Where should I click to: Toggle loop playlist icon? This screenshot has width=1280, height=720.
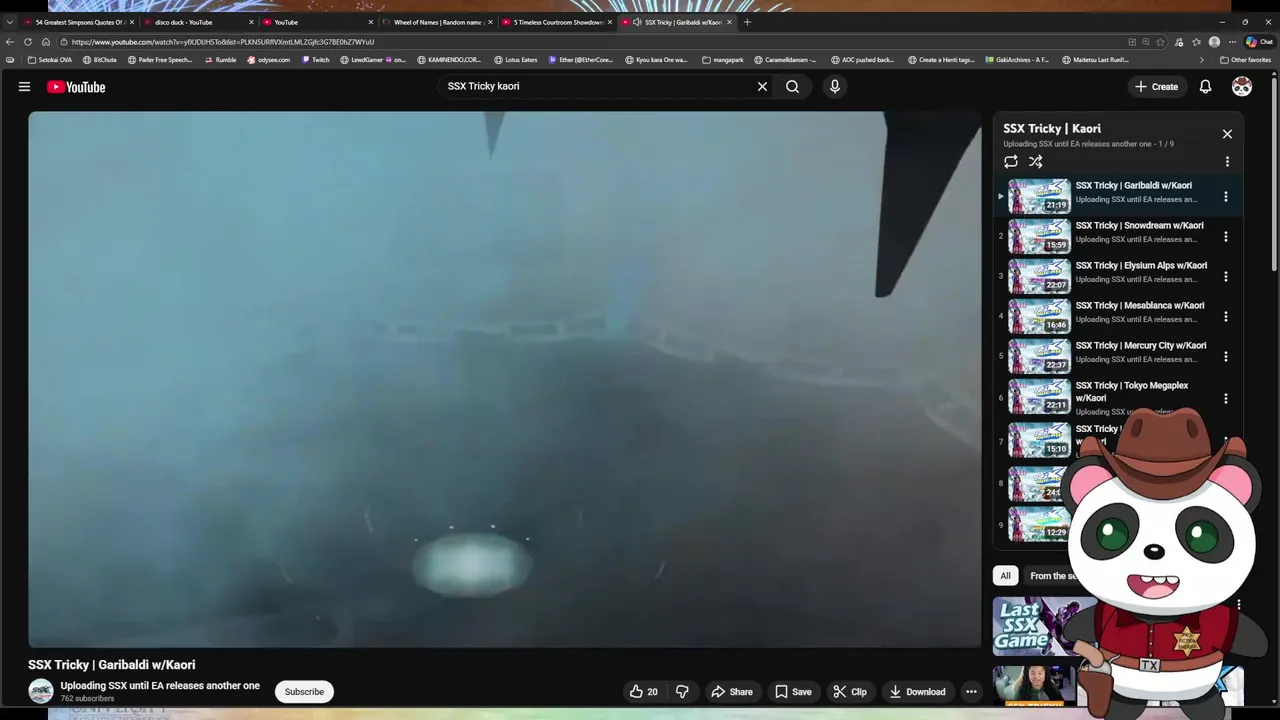point(1011,162)
